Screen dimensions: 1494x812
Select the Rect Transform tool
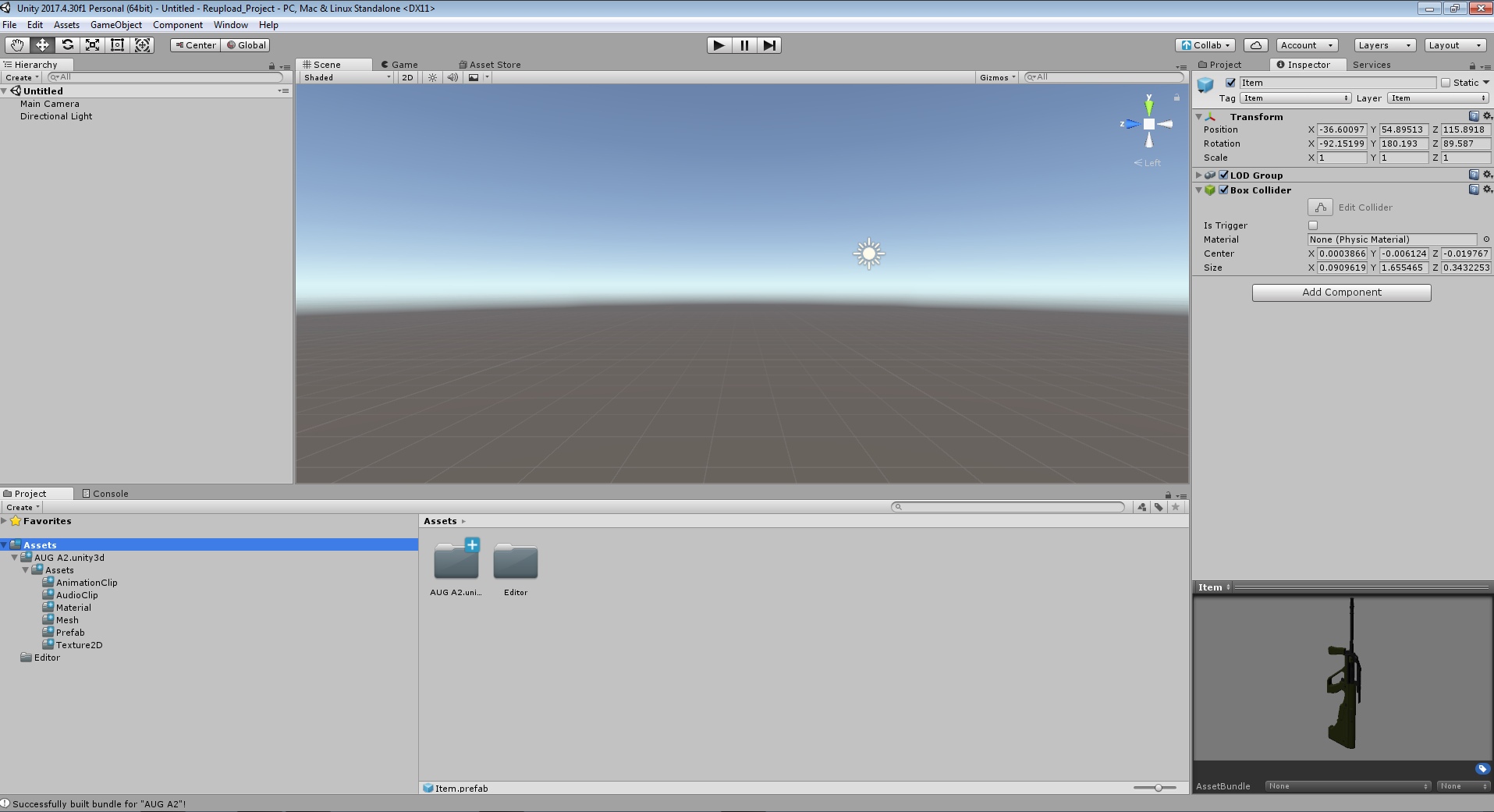click(117, 45)
